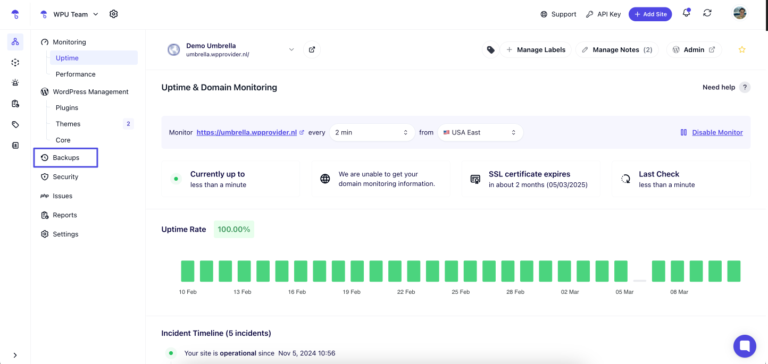This screenshot has width=768, height=364.
Task: Click the refresh sync icon
Action: [x=707, y=13]
